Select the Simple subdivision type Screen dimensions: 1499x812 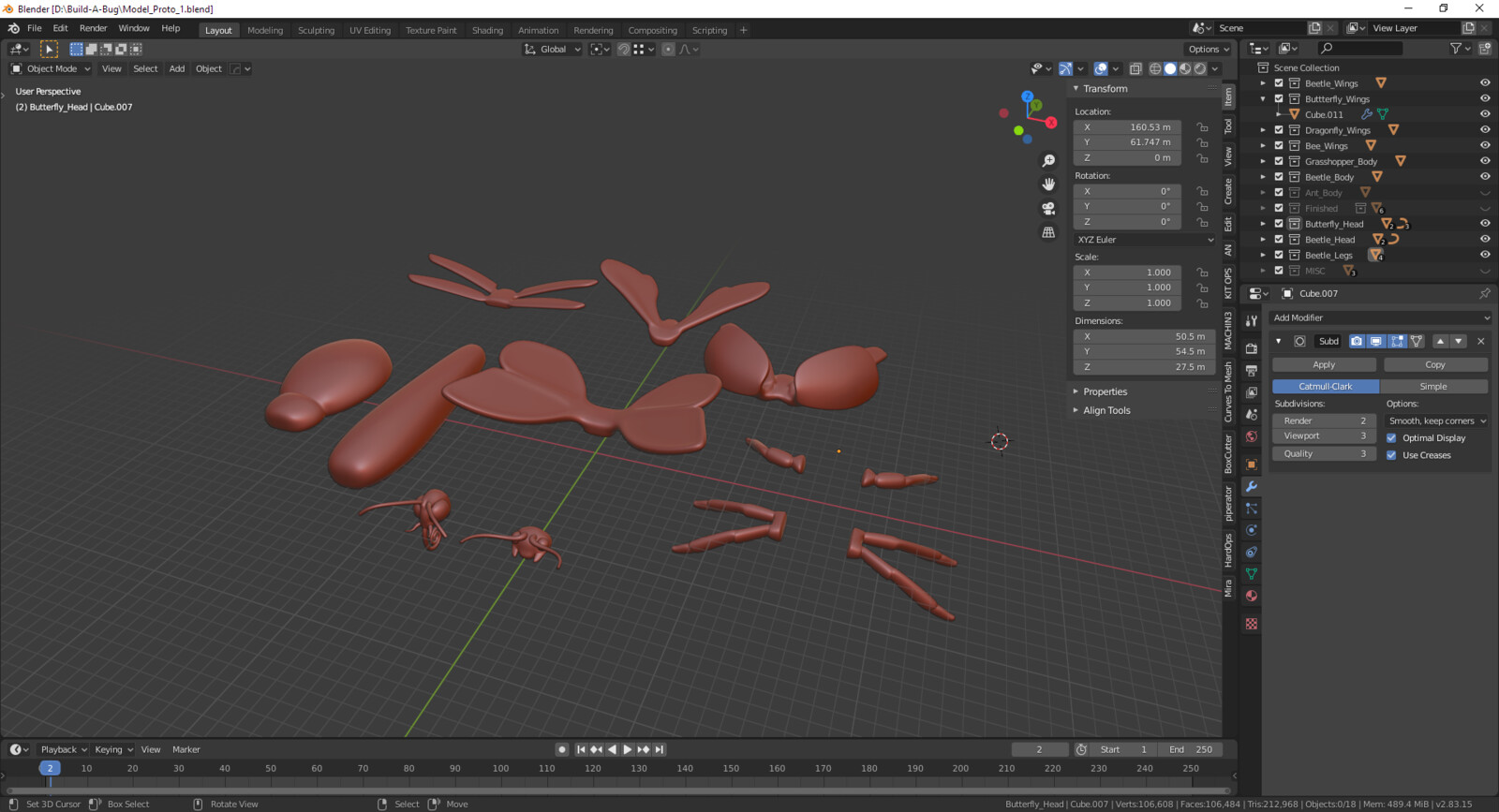tap(1433, 386)
